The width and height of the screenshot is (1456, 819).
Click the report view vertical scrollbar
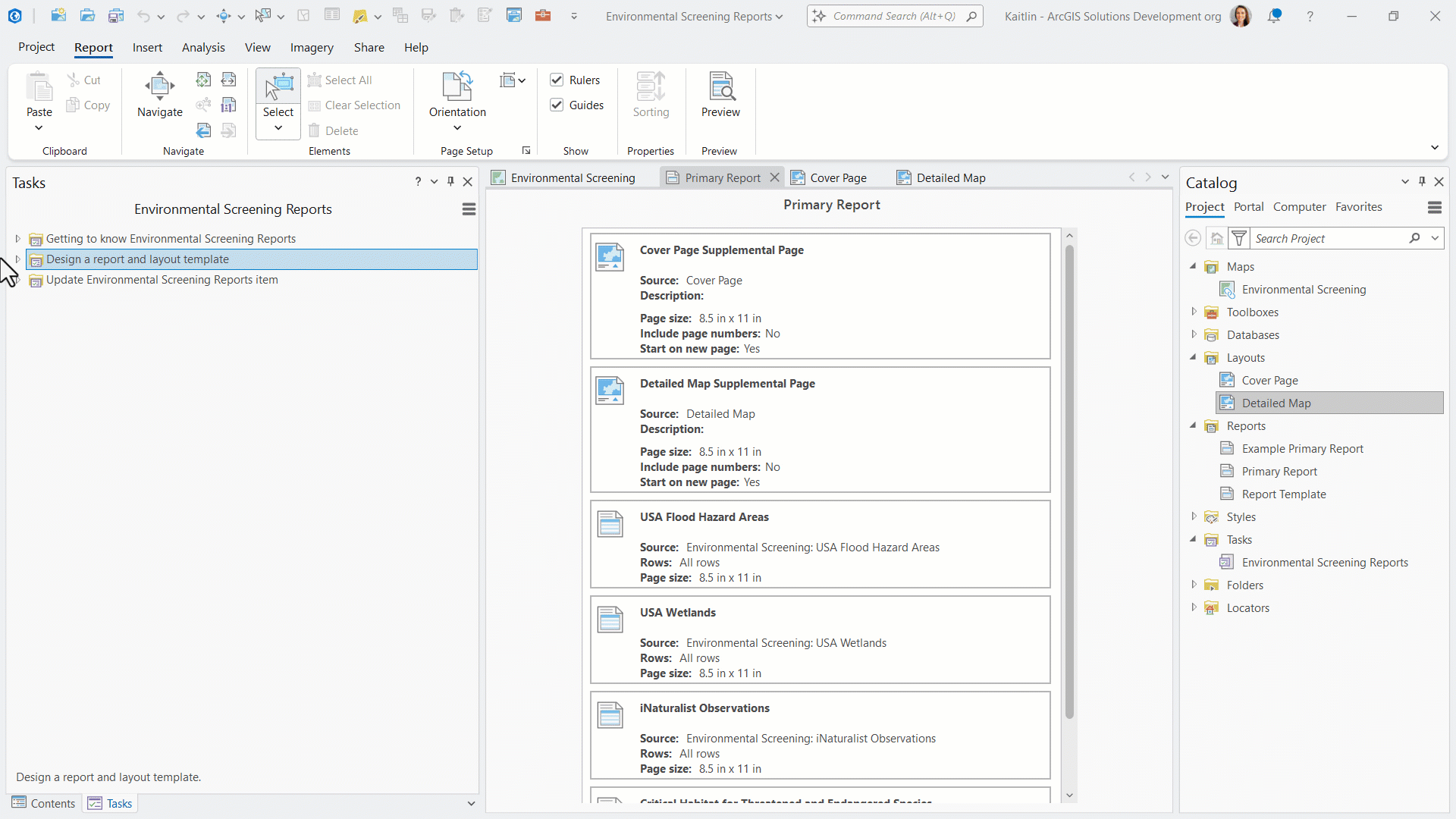[x=1069, y=482]
